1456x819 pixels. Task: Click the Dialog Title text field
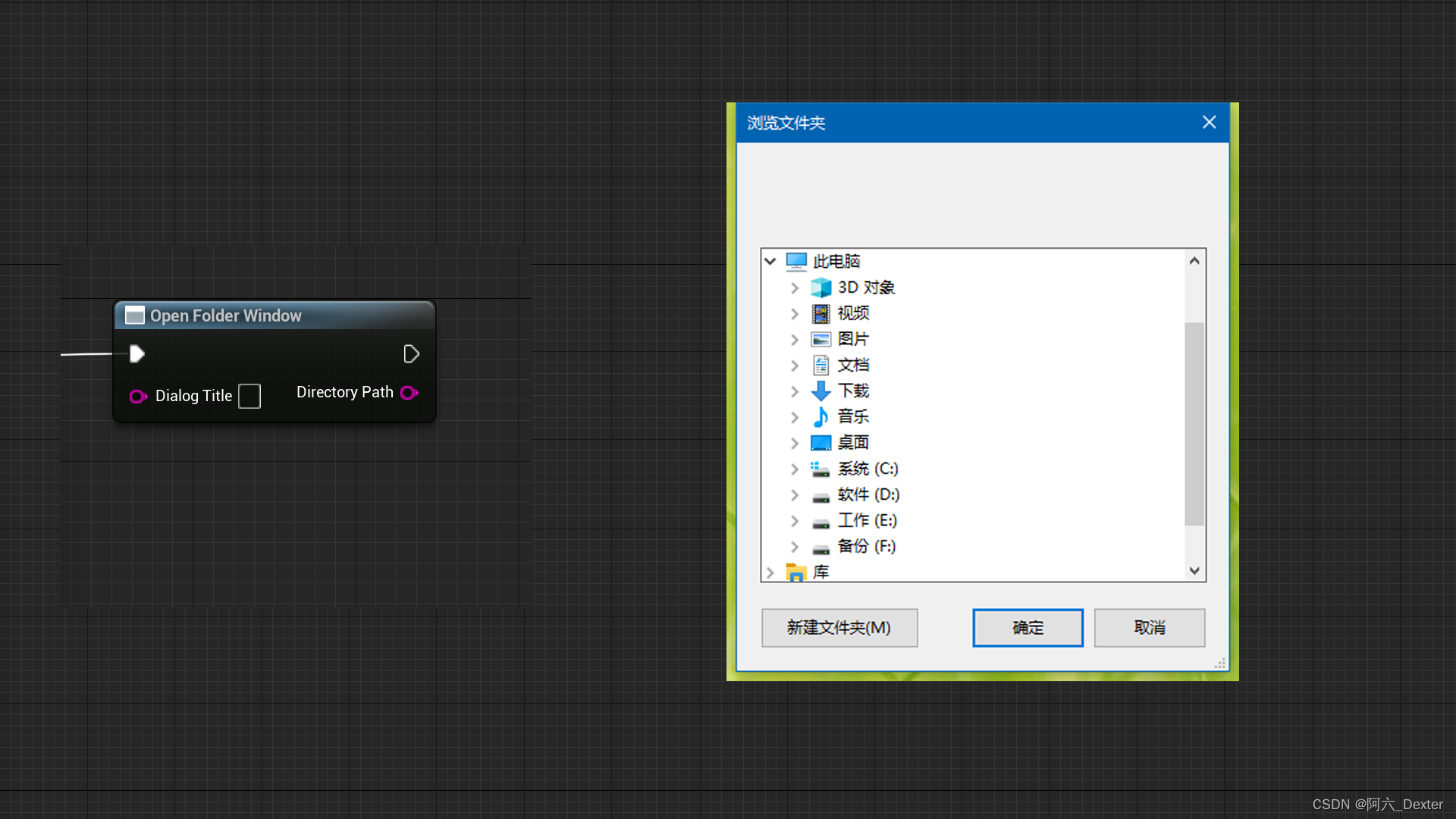click(x=249, y=396)
